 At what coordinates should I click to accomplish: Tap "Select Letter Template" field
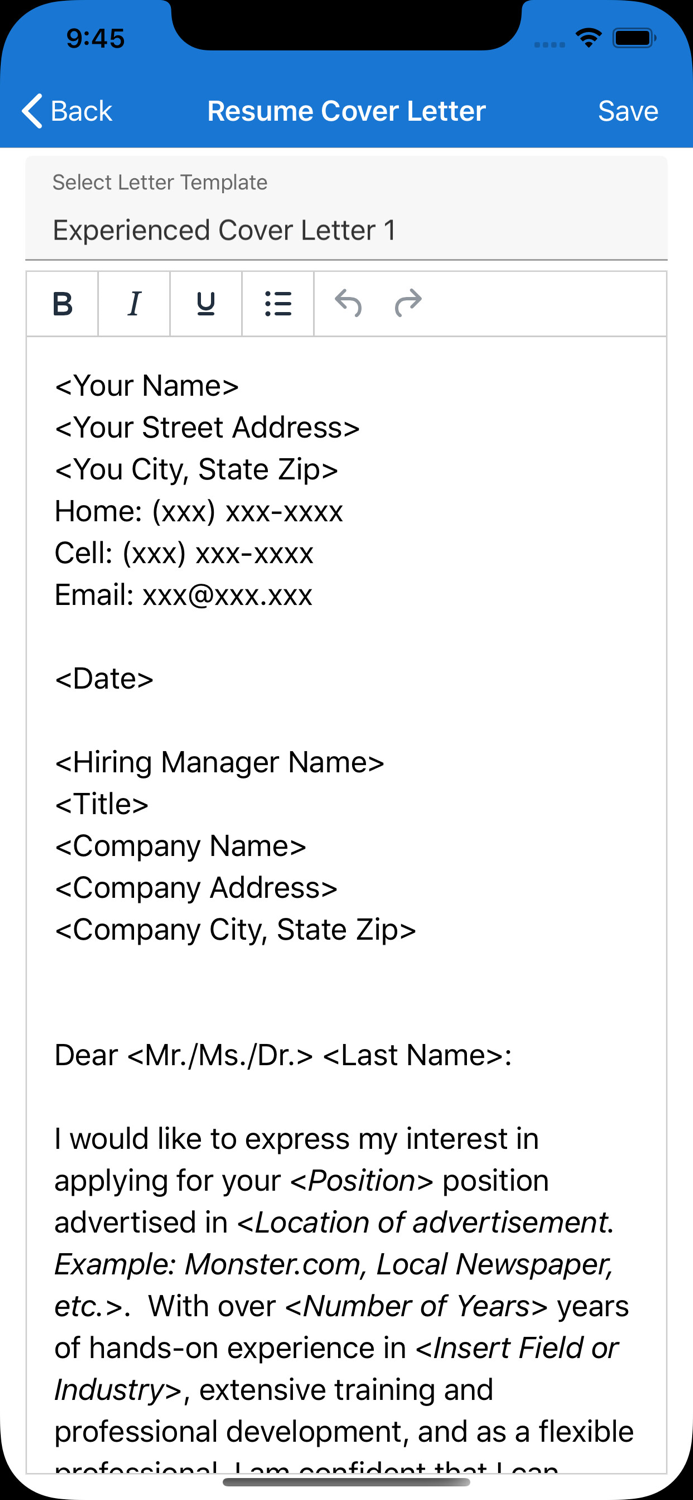click(x=160, y=183)
